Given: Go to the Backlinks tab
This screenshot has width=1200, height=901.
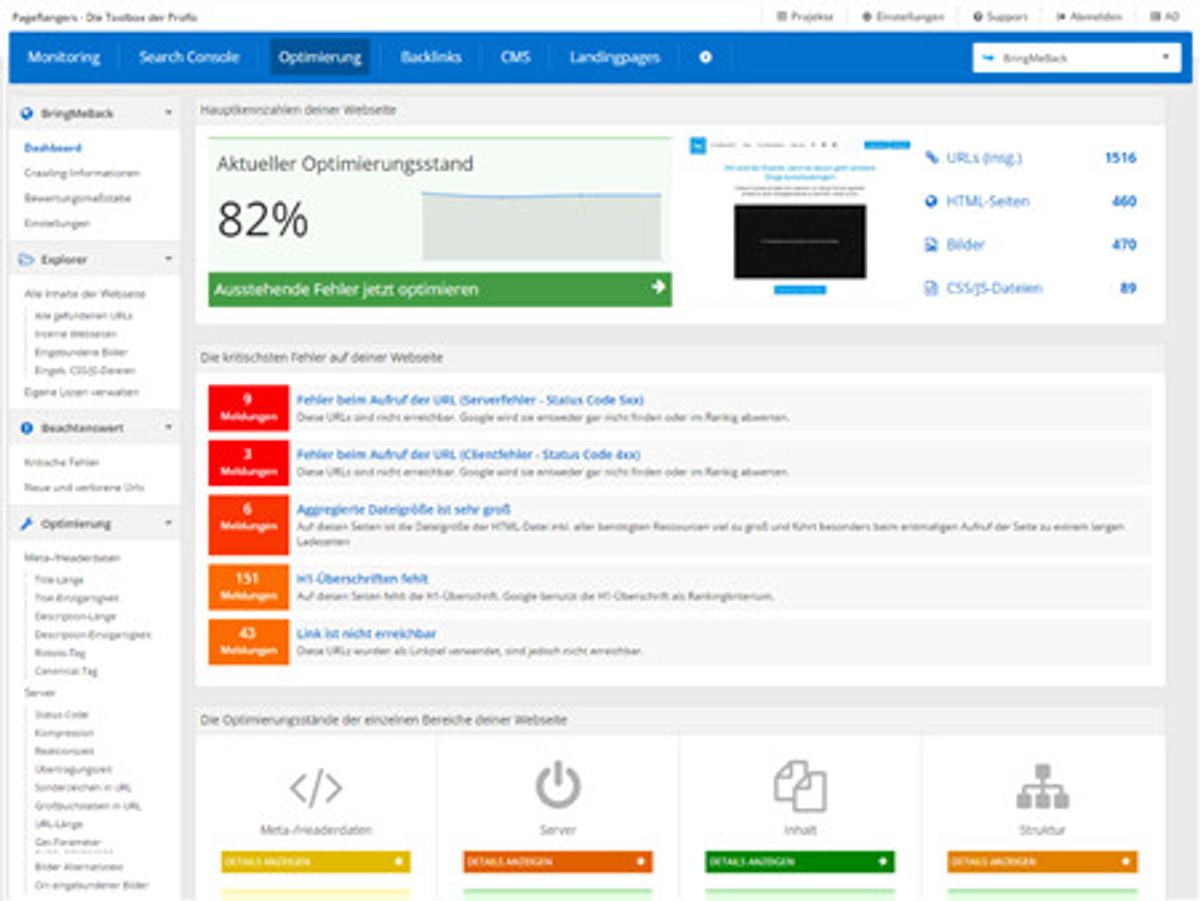Looking at the screenshot, I should point(431,57).
